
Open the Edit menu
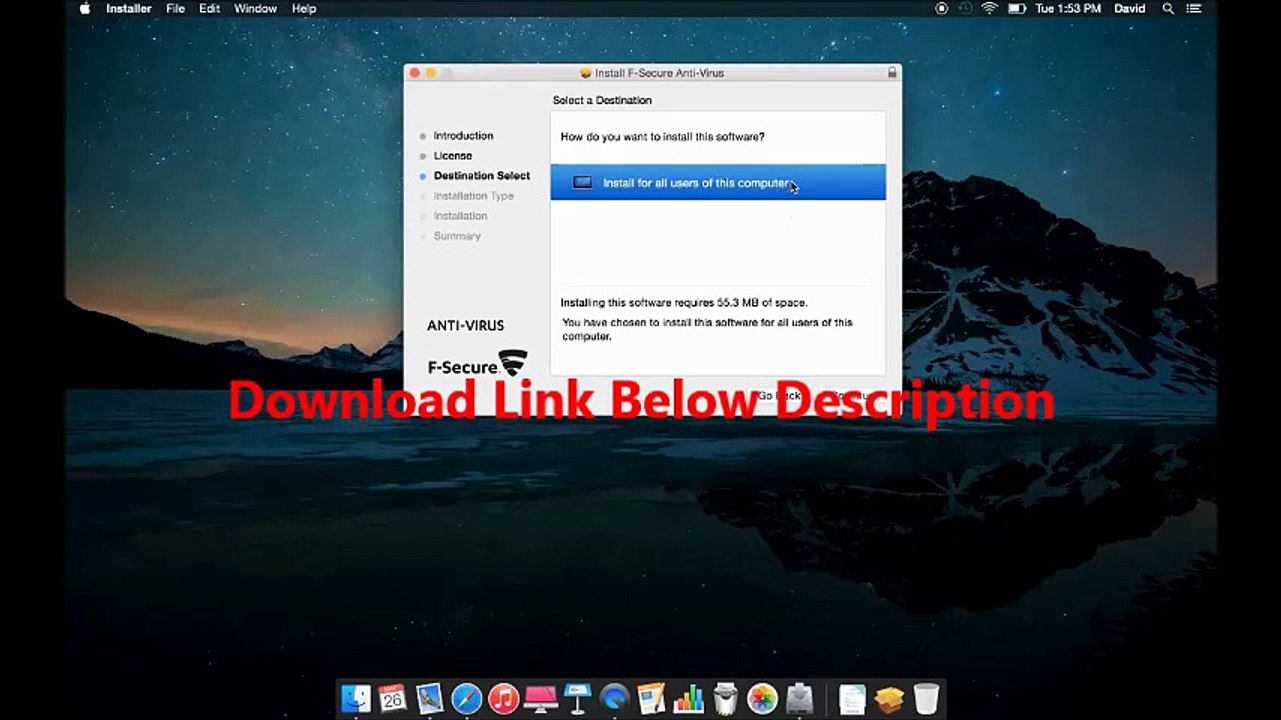(x=209, y=9)
